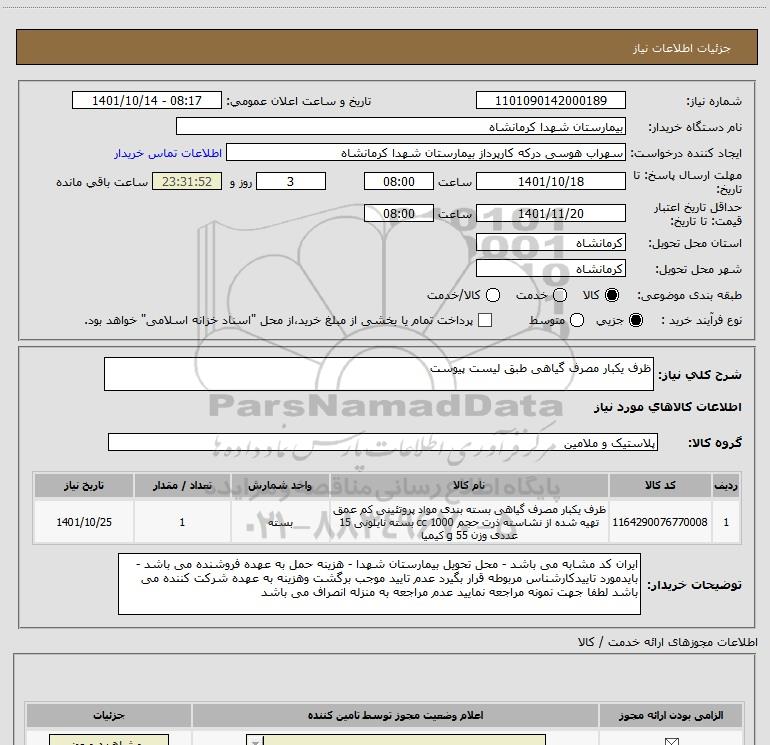This screenshot has width=770, height=745.
Task: Click the اطلاعات مجوزهای ارائه خدمت heading
Action: click(x=667, y=642)
